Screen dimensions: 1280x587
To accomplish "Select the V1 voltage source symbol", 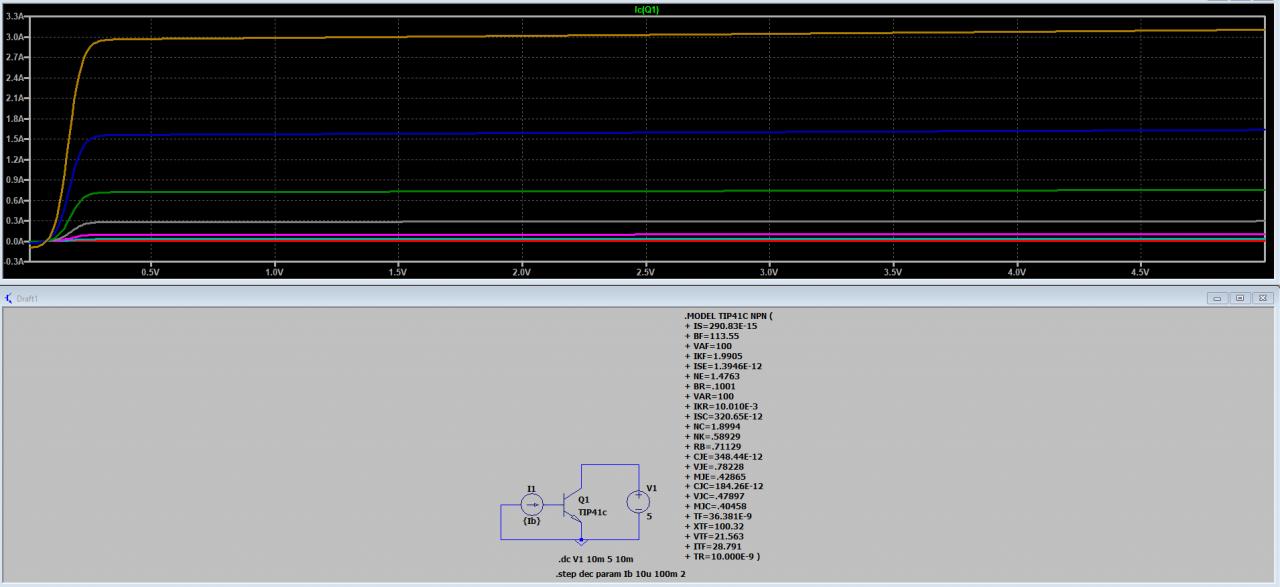I will click(637, 502).
